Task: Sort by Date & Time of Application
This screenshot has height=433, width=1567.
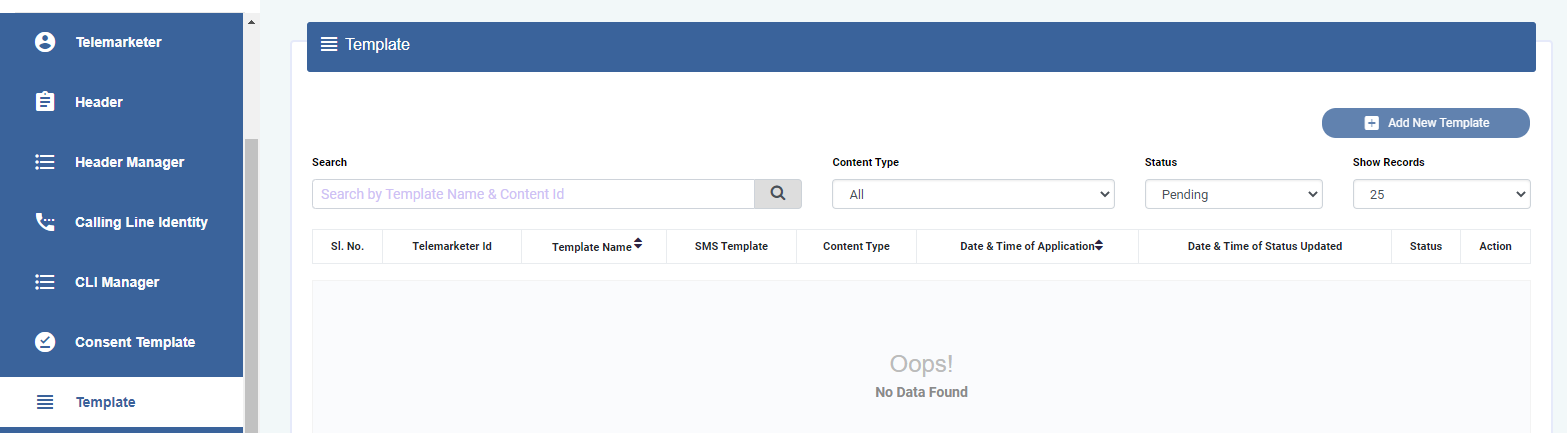Action: tap(1099, 244)
